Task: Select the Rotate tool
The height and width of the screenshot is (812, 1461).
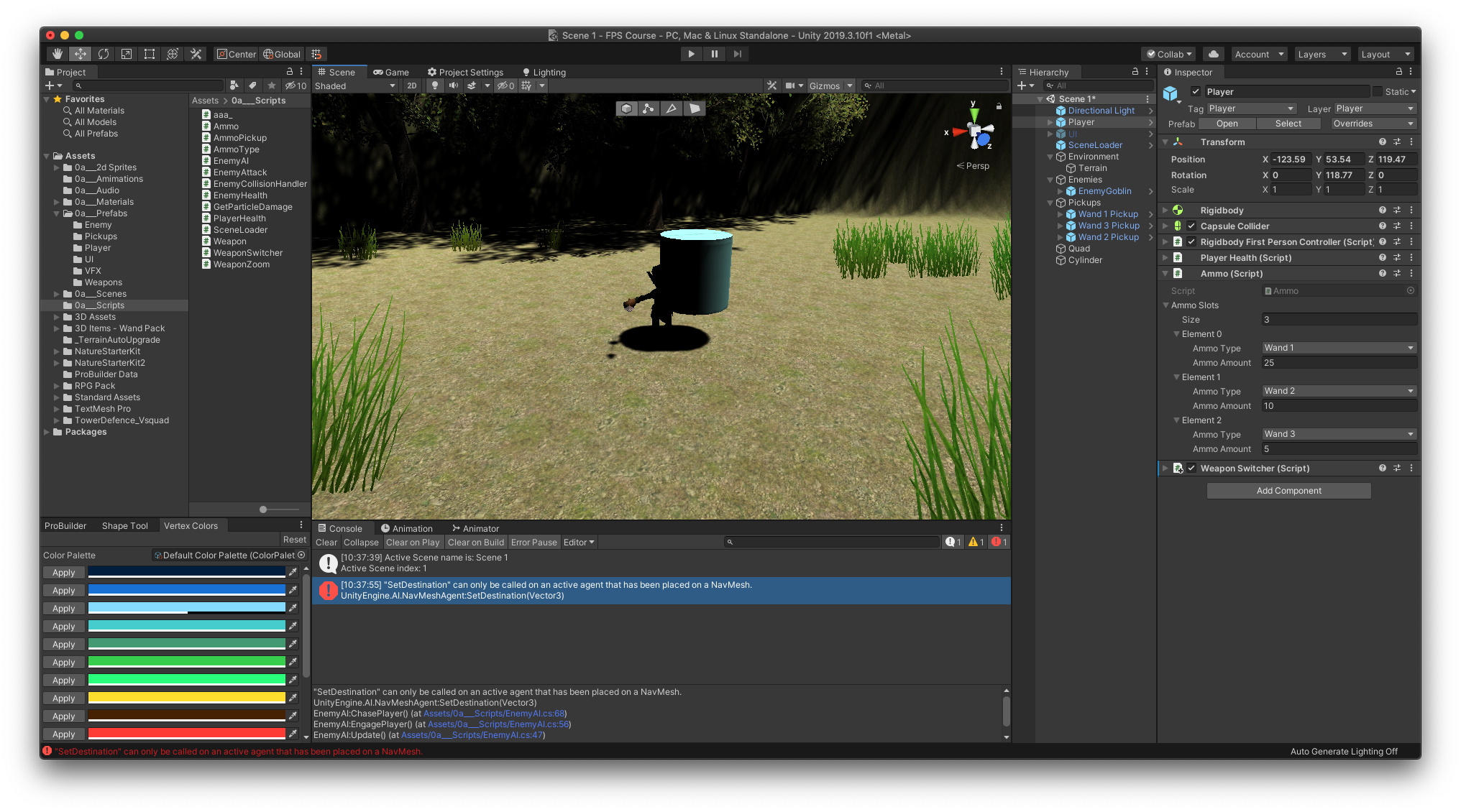Action: pos(104,54)
